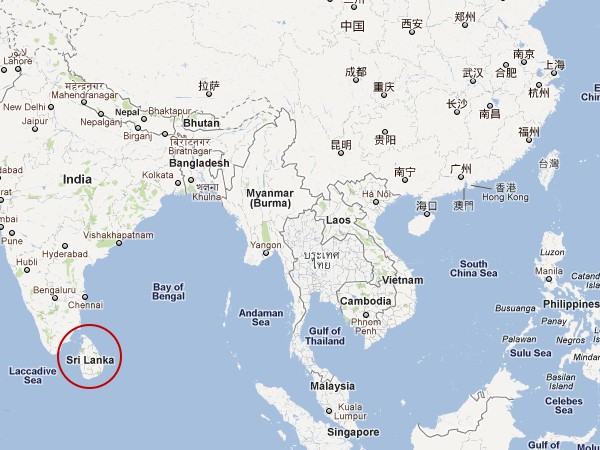This screenshot has width=600, height=450.
Task: Select the Andaman Sea label
Action: [x=261, y=318]
